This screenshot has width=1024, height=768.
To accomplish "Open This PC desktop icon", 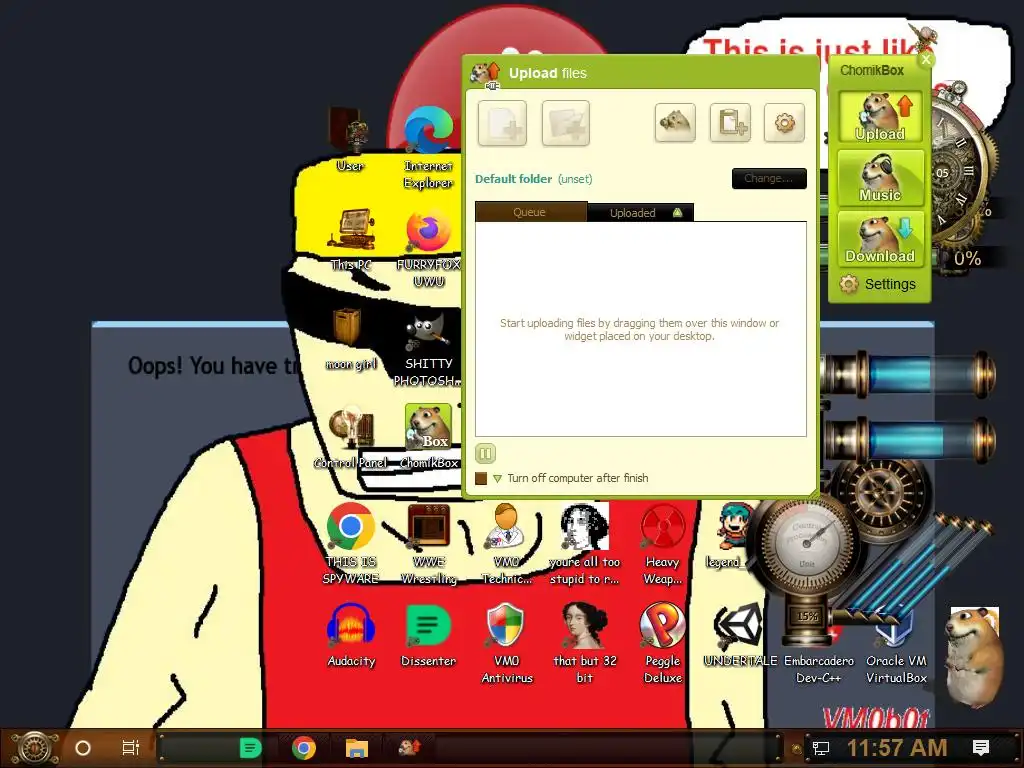I will [351, 240].
